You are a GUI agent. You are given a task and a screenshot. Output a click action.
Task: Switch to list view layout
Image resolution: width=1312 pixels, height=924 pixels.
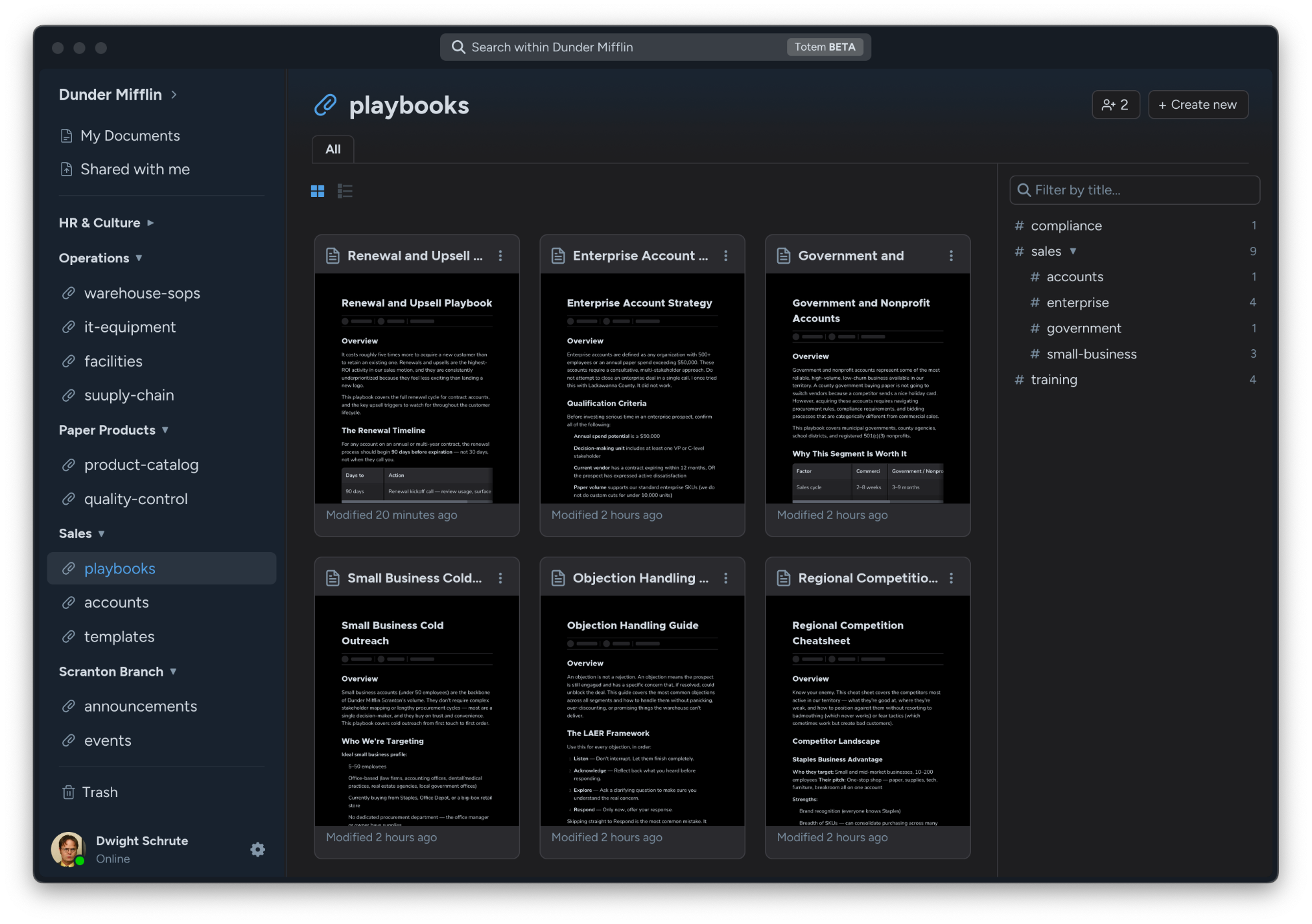point(345,191)
